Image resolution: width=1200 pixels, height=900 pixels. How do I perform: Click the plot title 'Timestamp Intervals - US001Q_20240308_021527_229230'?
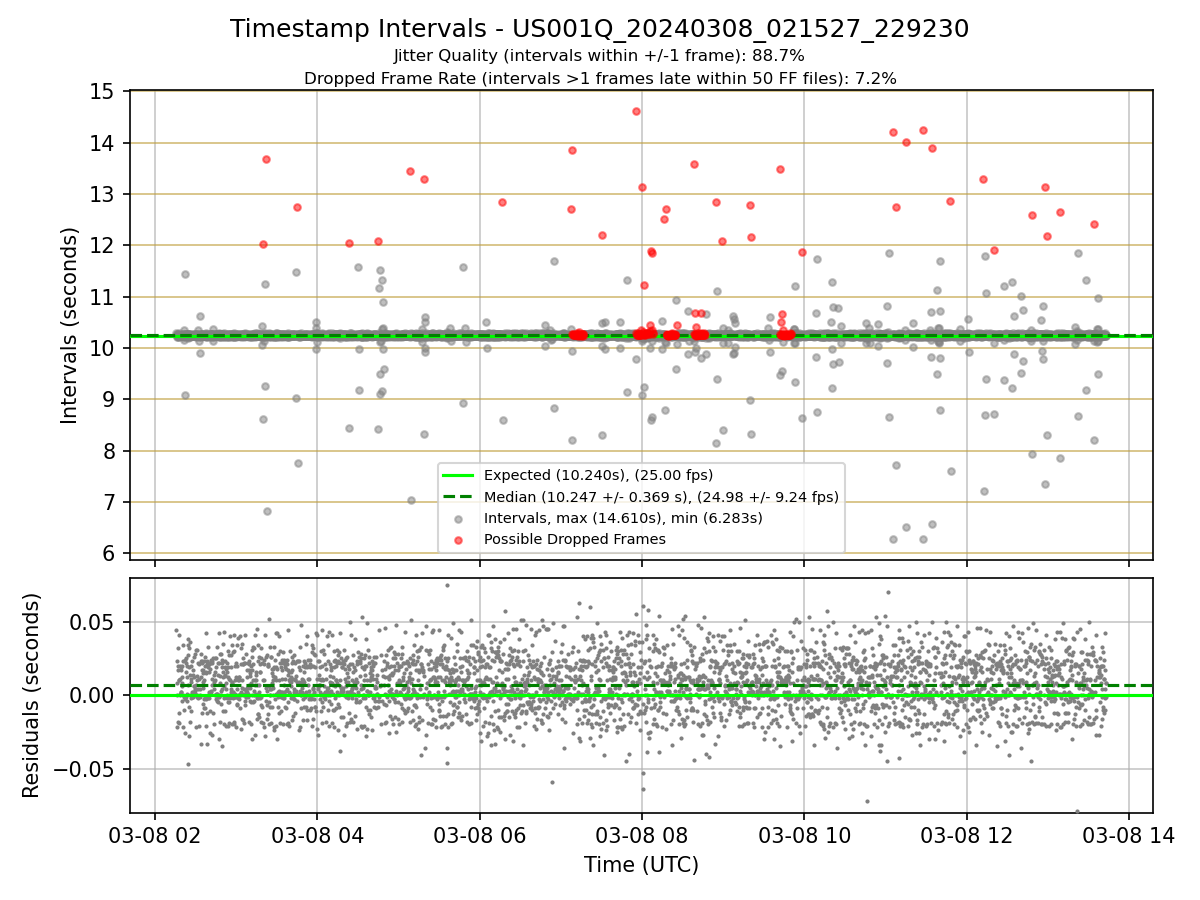pos(599,29)
